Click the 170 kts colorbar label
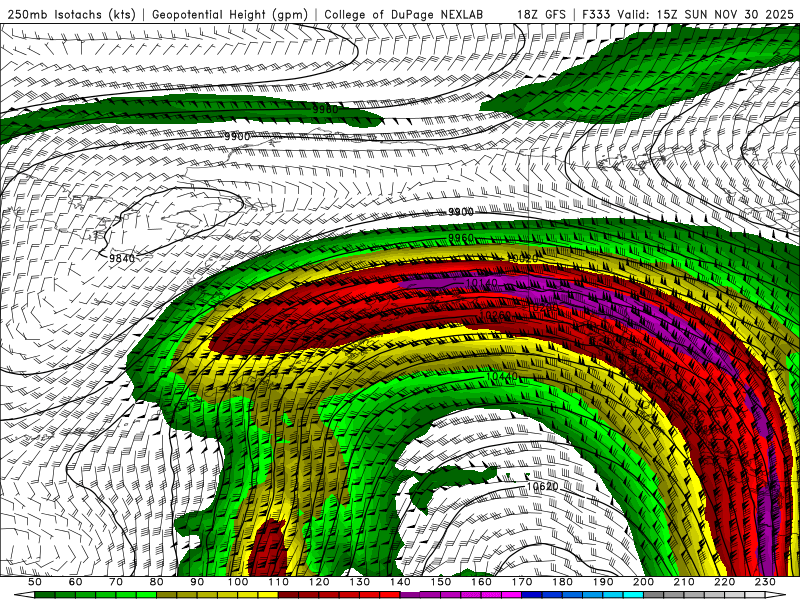Screen dimensions: 800x600 [522, 582]
